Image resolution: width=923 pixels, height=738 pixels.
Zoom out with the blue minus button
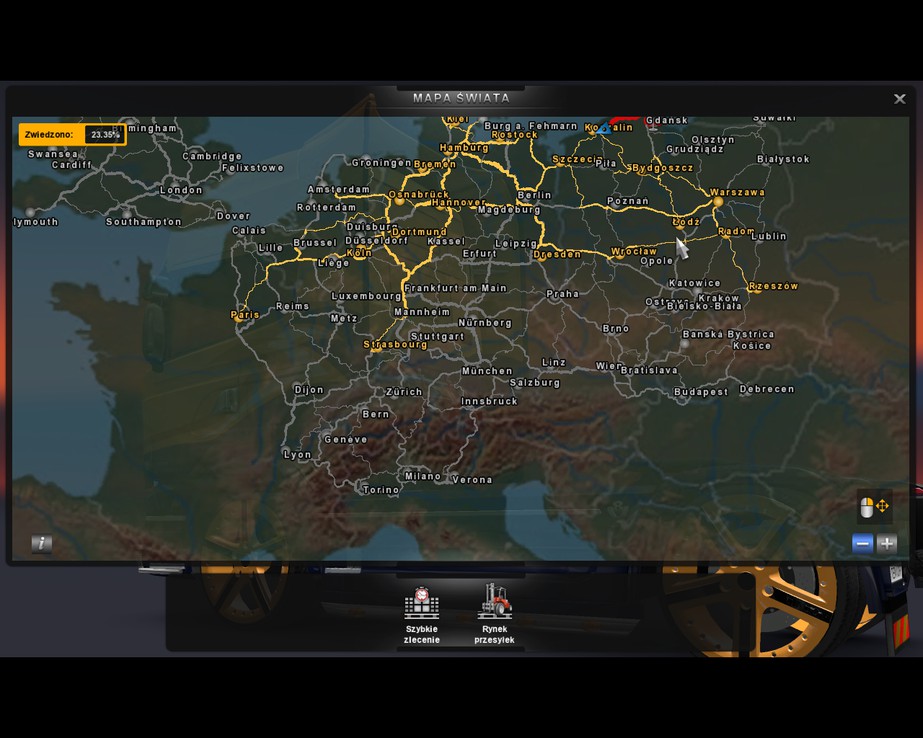(x=862, y=543)
